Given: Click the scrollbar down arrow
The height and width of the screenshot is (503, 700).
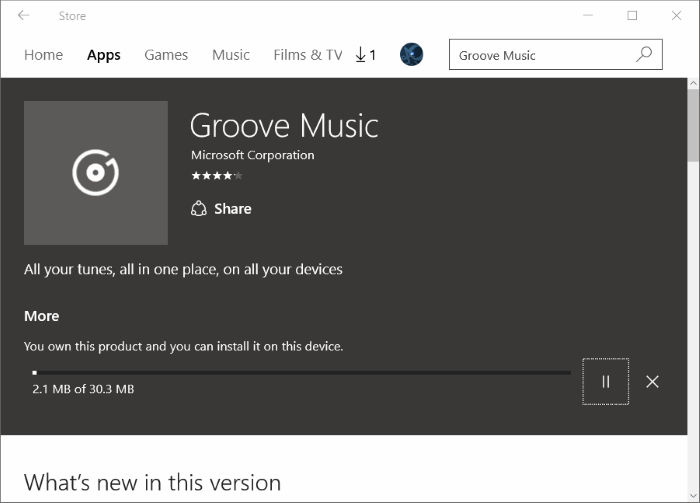Looking at the screenshot, I should click(693, 495).
